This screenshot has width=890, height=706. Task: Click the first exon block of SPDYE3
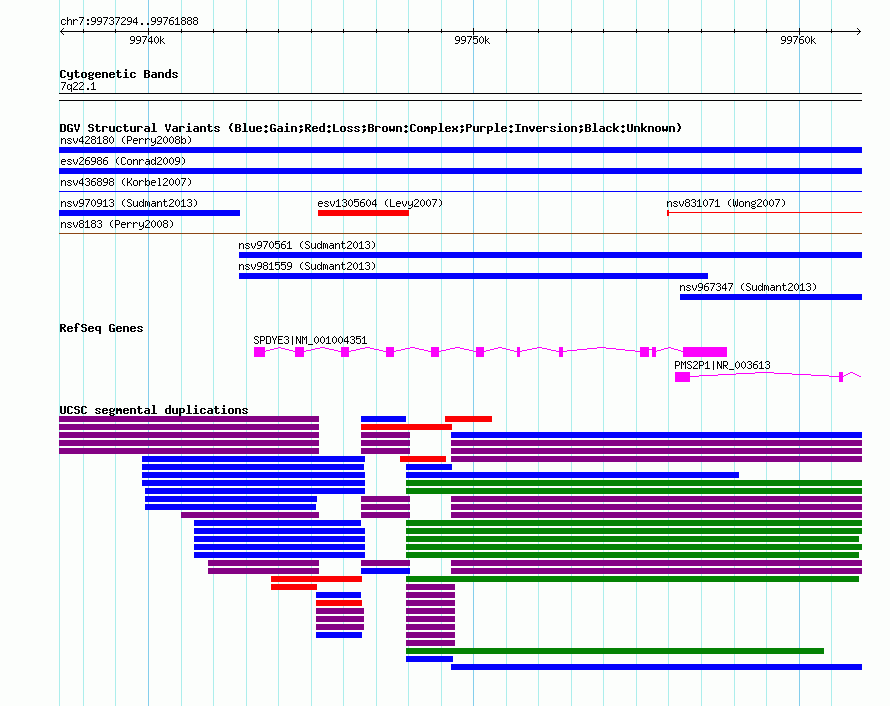point(259,352)
